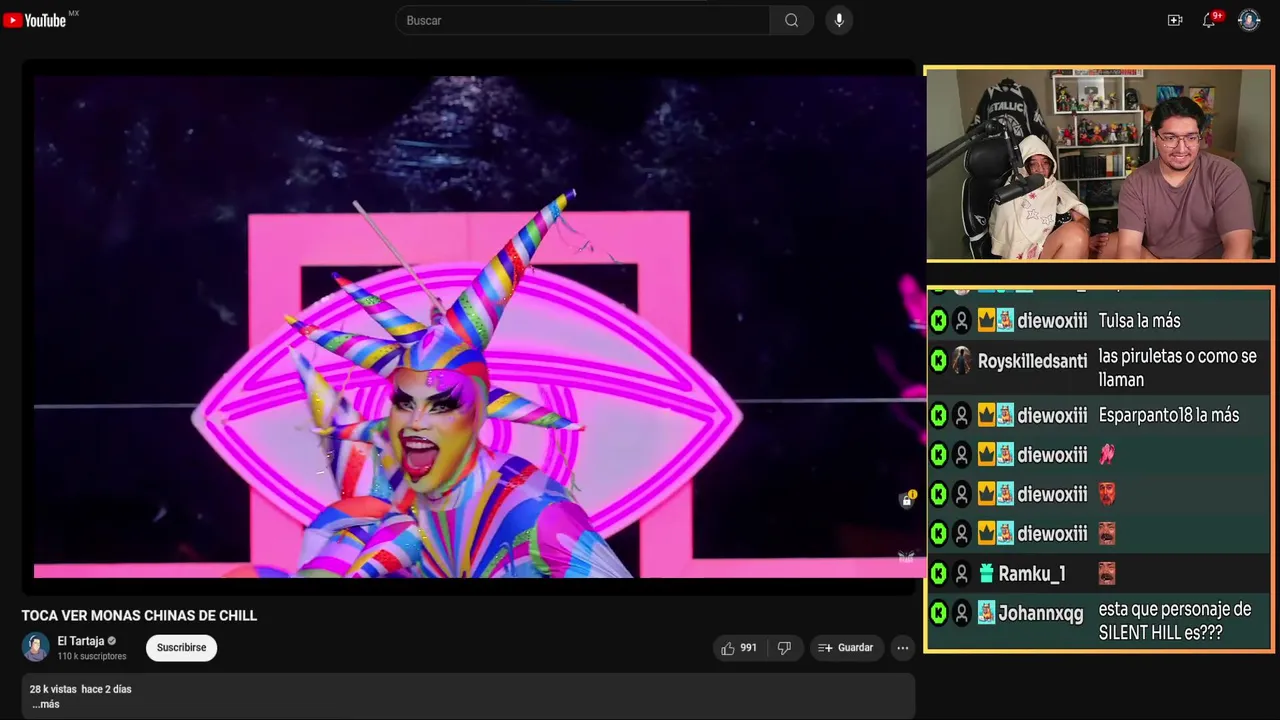Open the YouTube home logo
1280x720 pixels.
pyautogui.click(x=35, y=21)
